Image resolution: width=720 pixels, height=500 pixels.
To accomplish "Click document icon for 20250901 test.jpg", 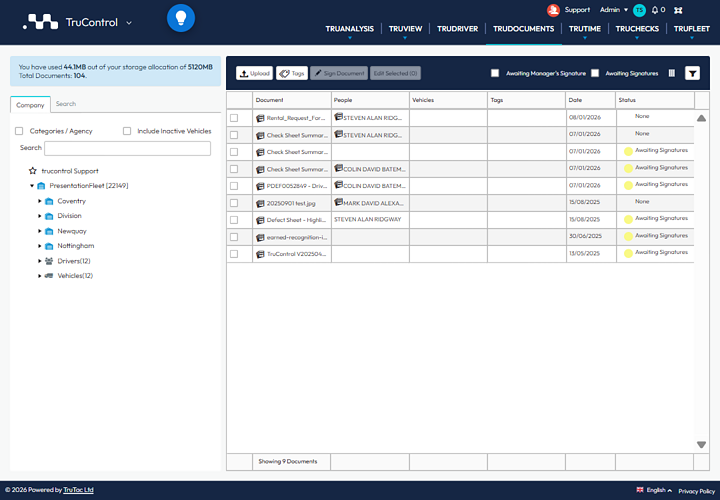I will point(260,203).
